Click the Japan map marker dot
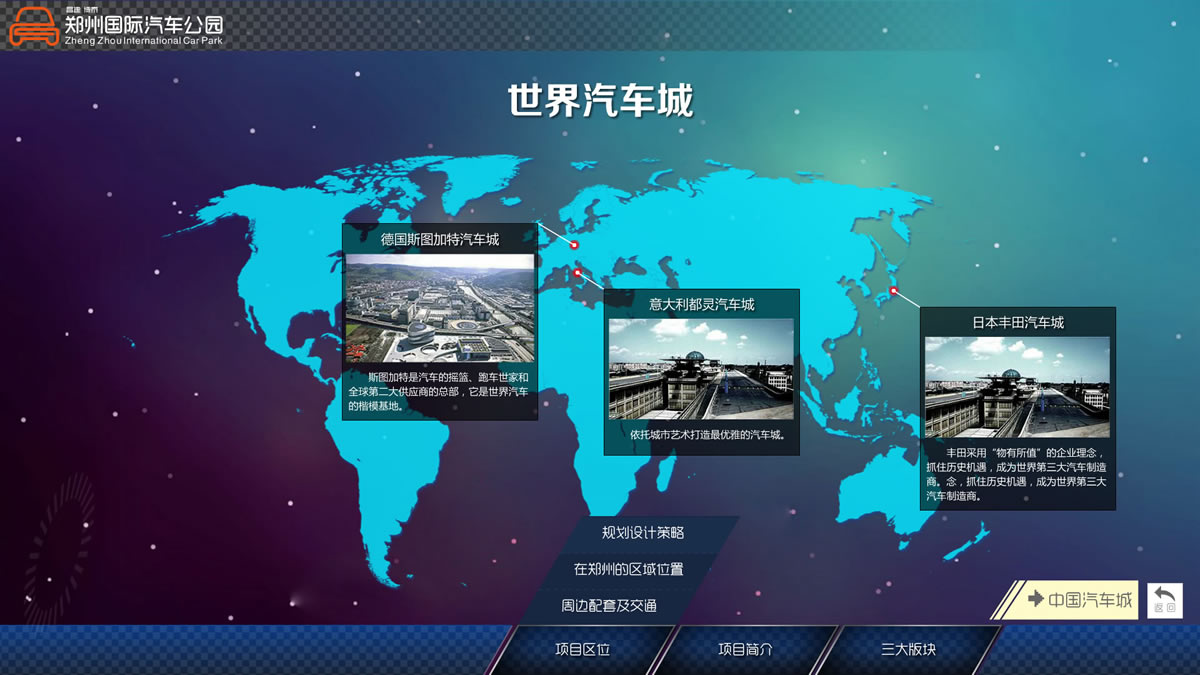The height and width of the screenshot is (675, 1200). [894, 291]
